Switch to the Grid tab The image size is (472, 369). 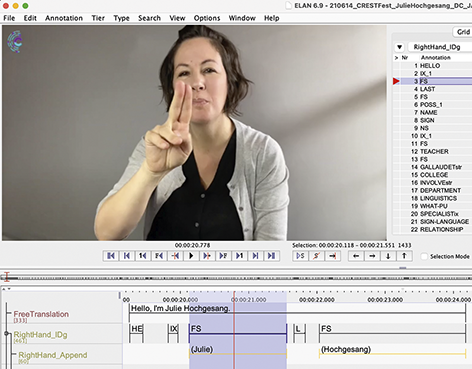463,32
